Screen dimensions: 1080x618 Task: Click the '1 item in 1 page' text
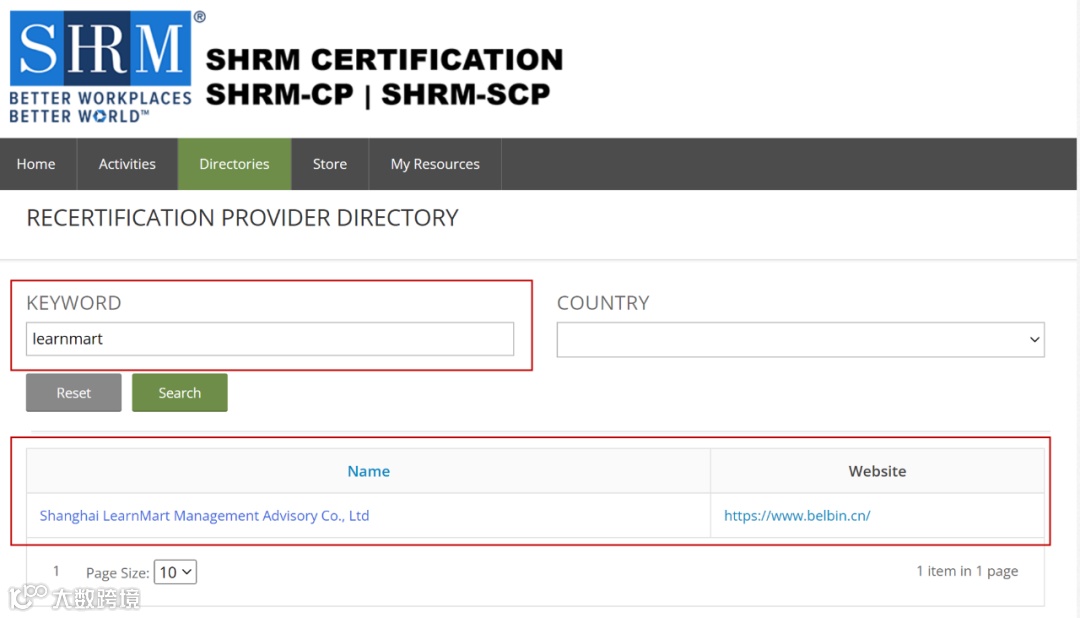[967, 571]
